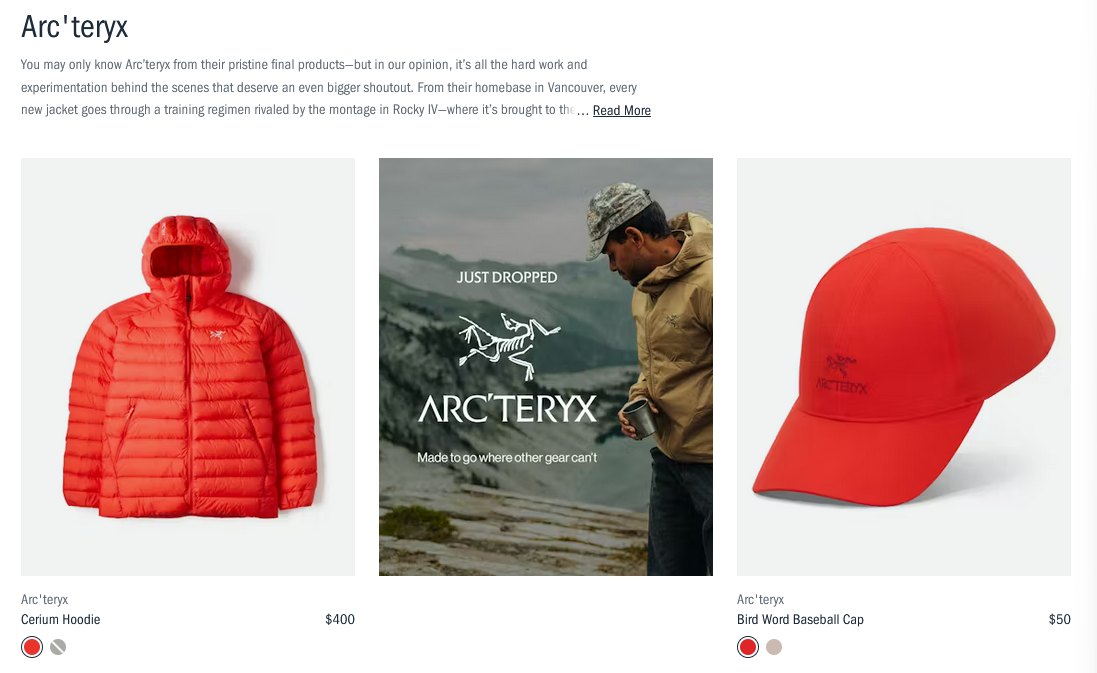
Task: Open the red Bird Word Baseball Cap image
Action: tap(903, 367)
